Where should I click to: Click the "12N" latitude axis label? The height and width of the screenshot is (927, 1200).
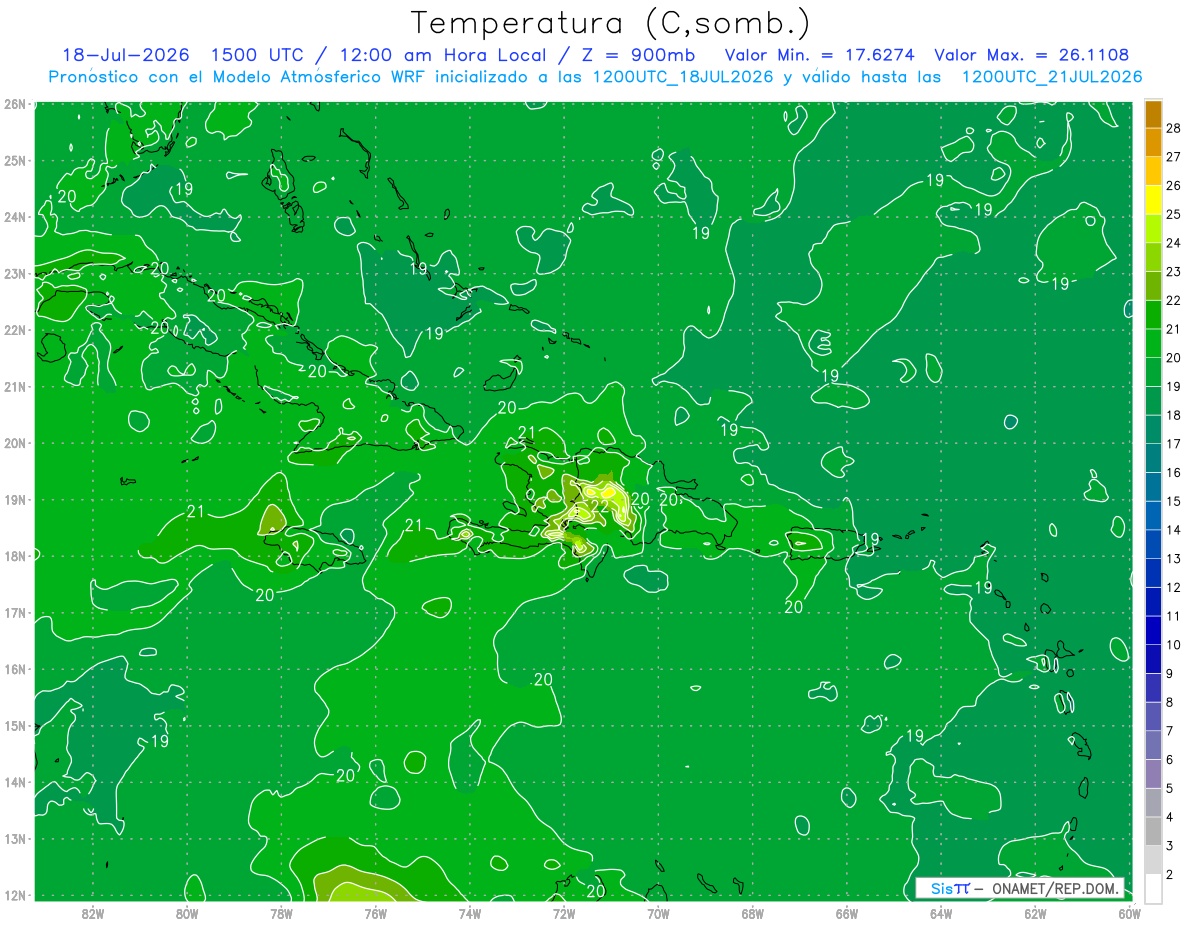14,895
